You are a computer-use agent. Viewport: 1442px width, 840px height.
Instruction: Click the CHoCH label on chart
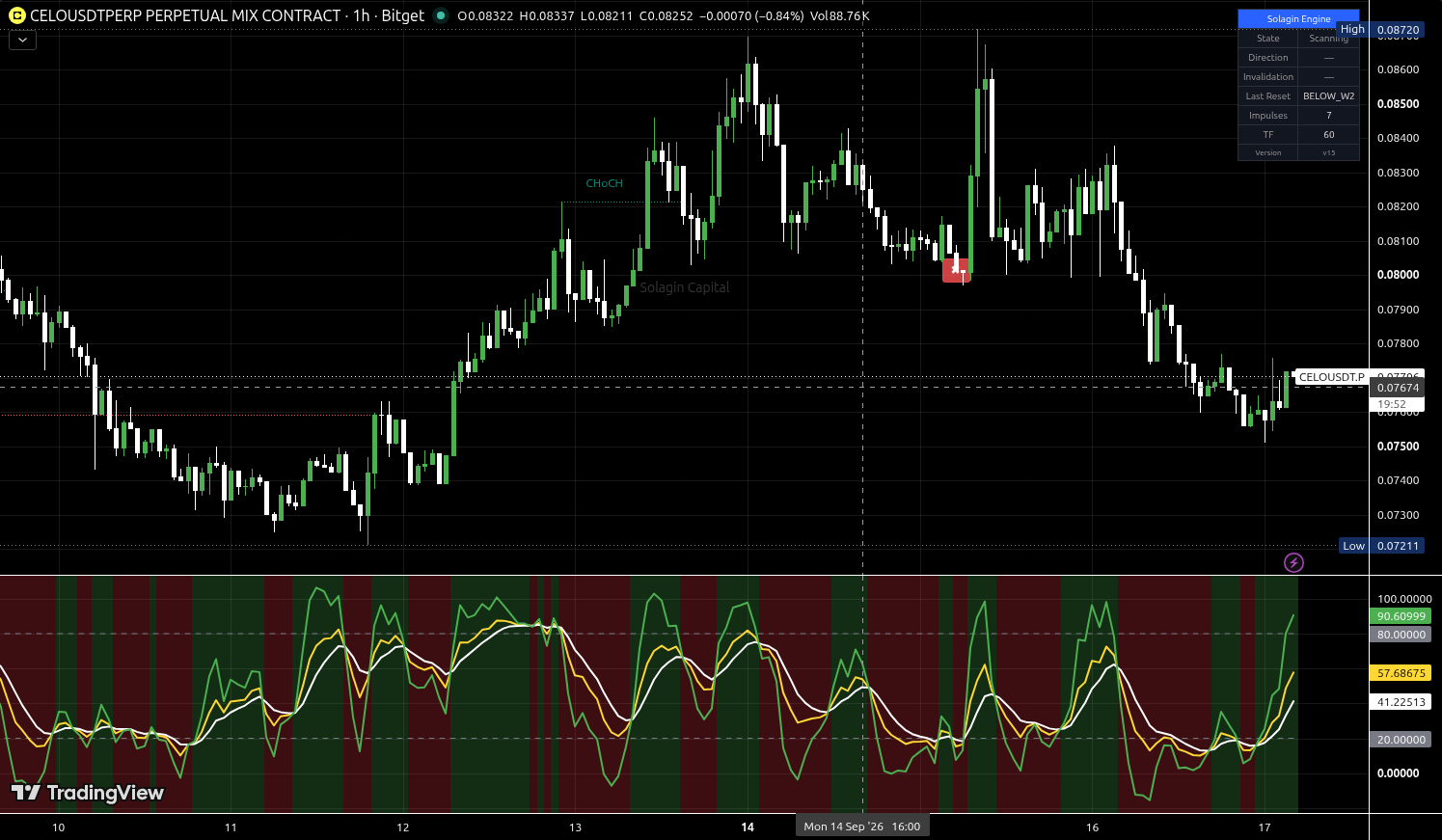point(604,183)
